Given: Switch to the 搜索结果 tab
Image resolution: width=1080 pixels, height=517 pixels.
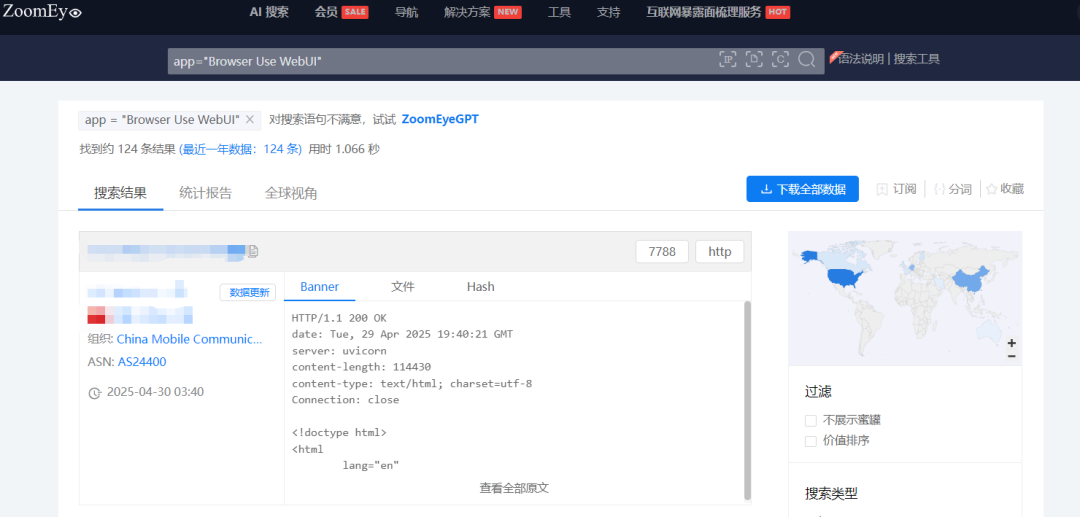Looking at the screenshot, I should pyautogui.click(x=121, y=193).
